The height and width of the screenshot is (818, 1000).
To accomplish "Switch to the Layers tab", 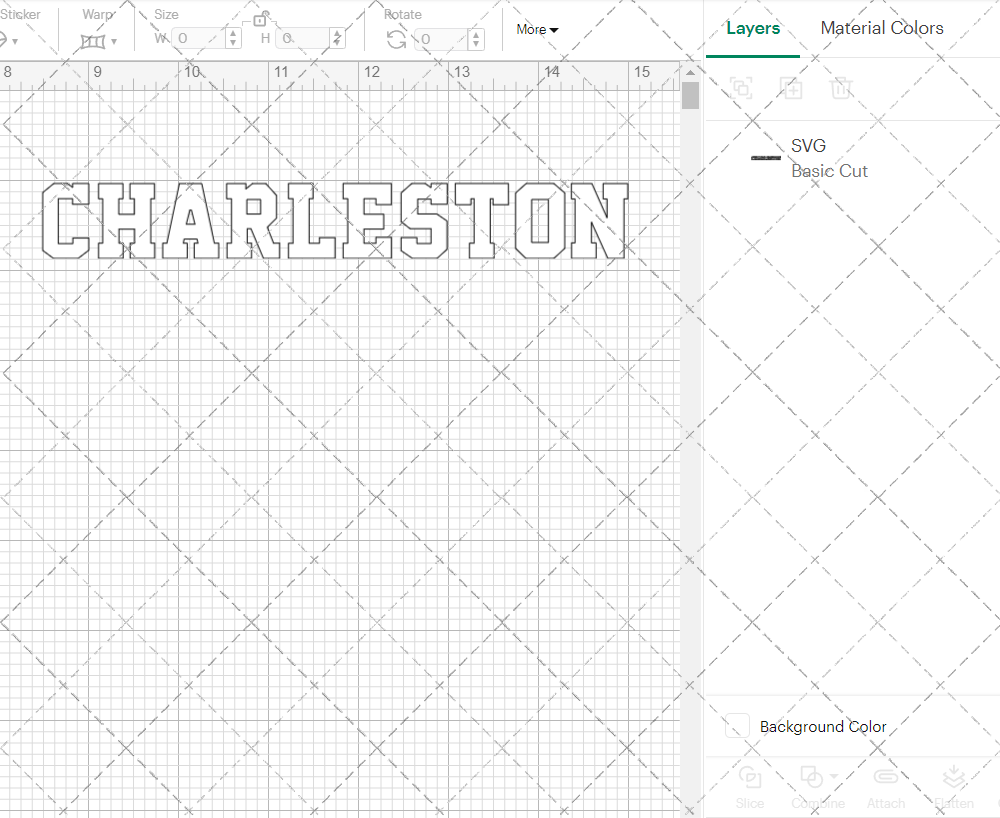I will click(753, 28).
